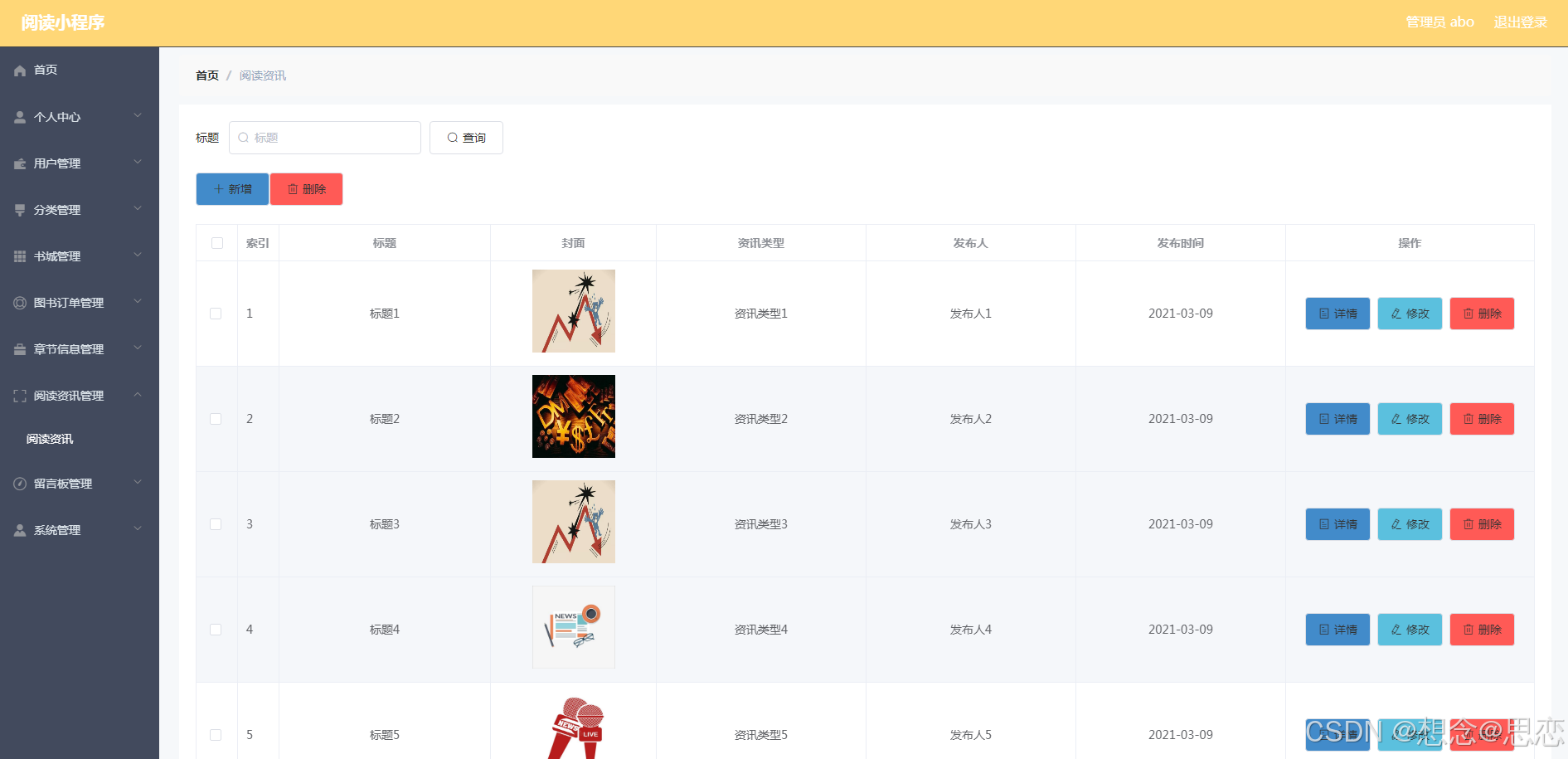Click the 标题 search input field
The width and height of the screenshot is (1568, 759).
pos(325,138)
